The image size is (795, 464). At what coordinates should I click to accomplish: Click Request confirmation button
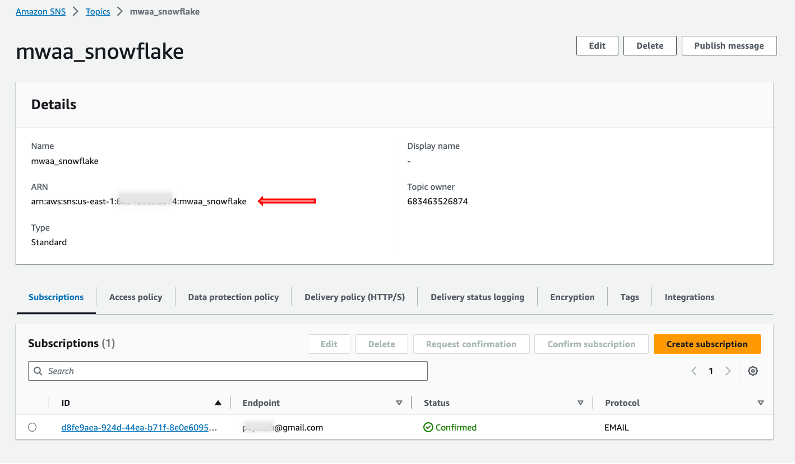[x=471, y=344]
